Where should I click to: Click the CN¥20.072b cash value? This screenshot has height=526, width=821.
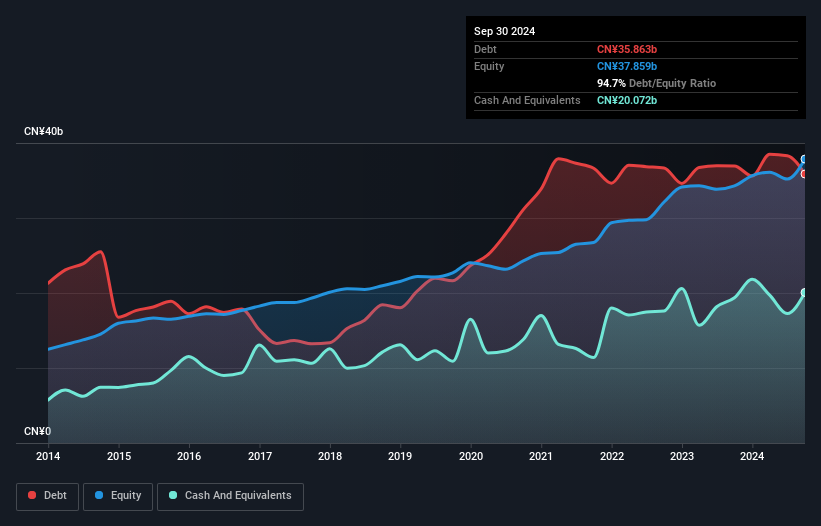627,100
